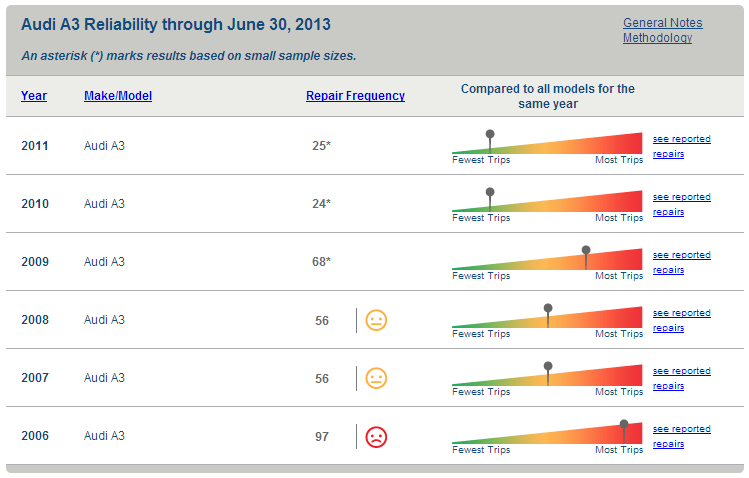Click the neutral face icon for 2008

376,320
